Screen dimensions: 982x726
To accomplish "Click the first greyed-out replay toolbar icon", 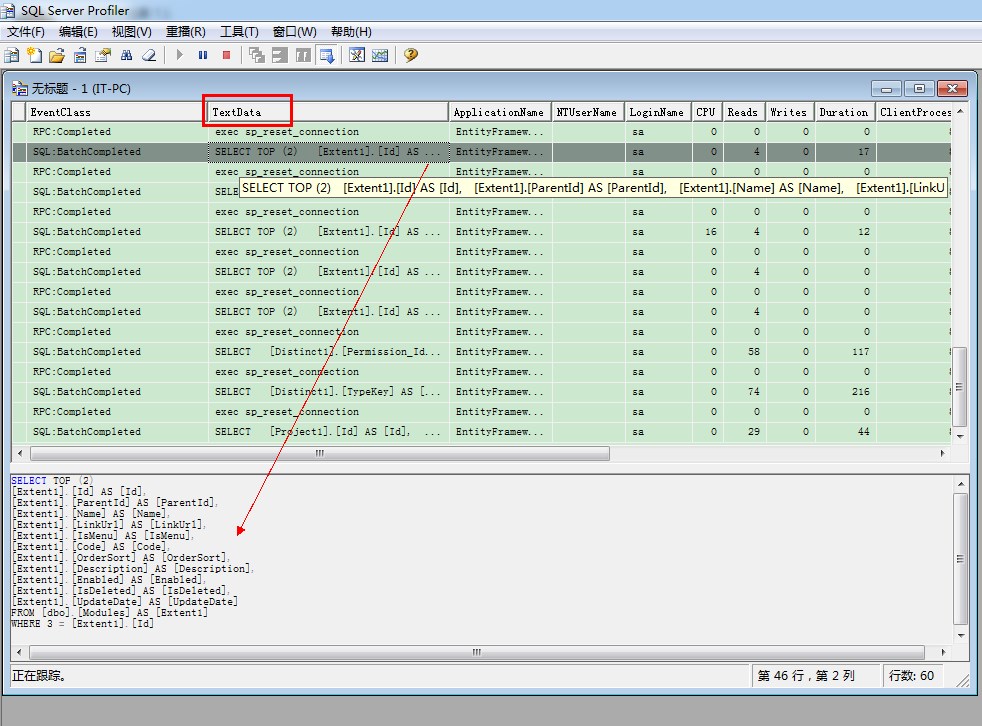I will coord(257,56).
